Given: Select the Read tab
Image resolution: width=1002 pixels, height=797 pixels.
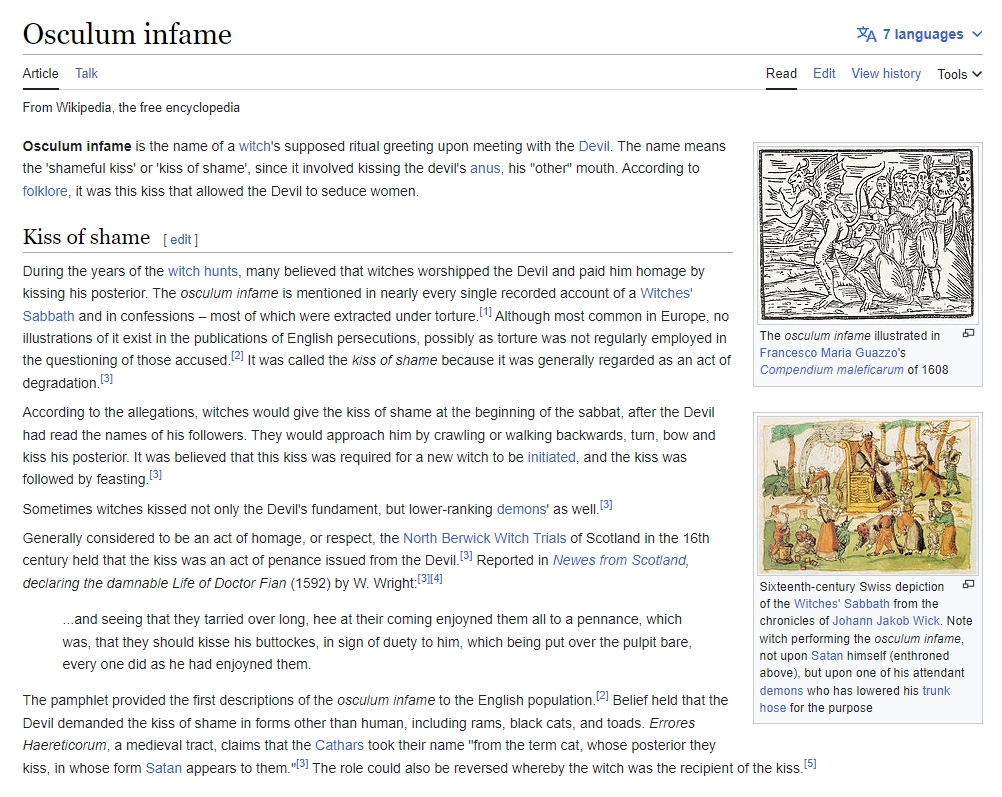Looking at the screenshot, I should point(781,74).
